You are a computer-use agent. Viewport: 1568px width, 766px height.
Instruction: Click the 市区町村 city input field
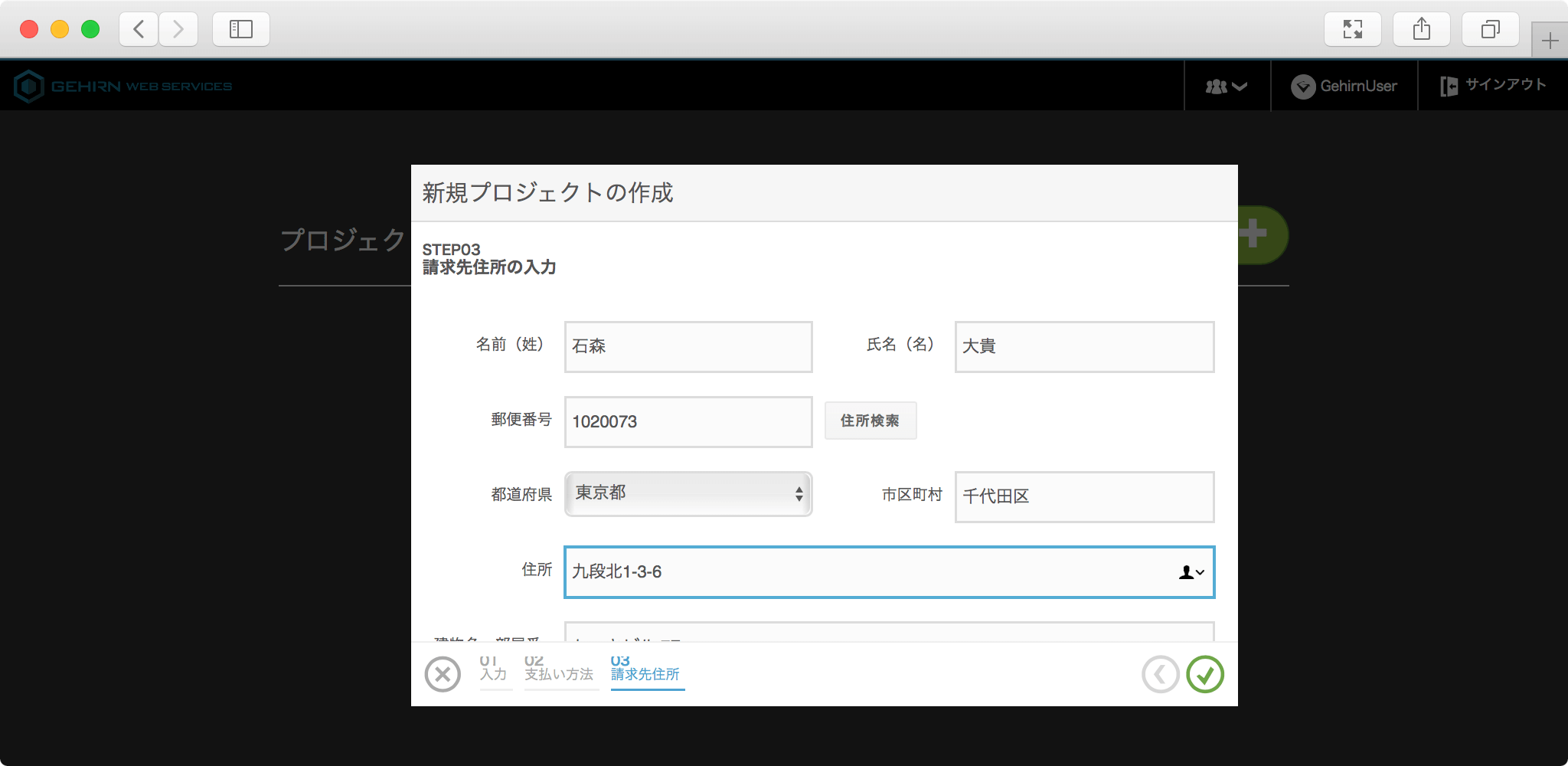(1083, 497)
